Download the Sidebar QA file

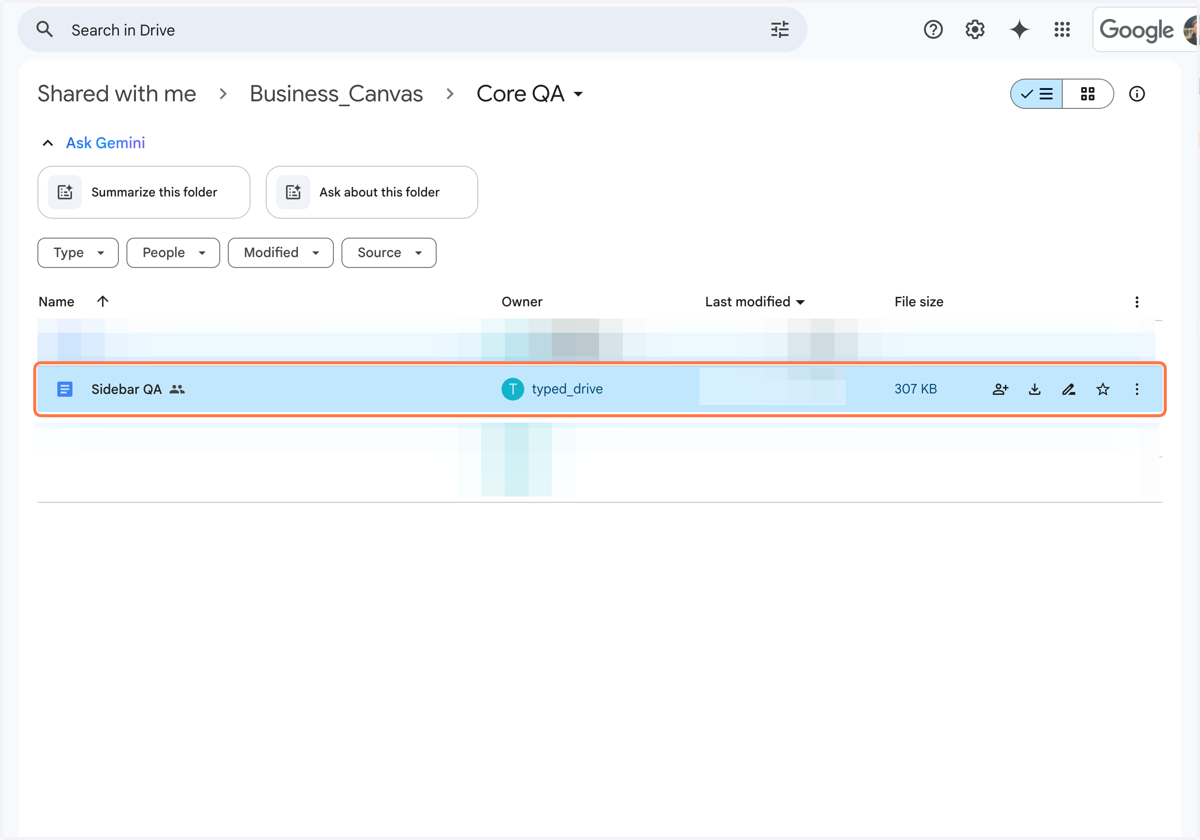[1035, 389]
